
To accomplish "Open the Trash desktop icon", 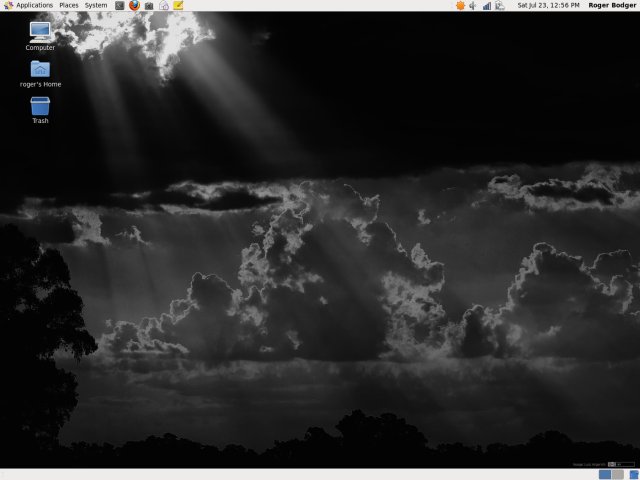I will [x=40, y=110].
